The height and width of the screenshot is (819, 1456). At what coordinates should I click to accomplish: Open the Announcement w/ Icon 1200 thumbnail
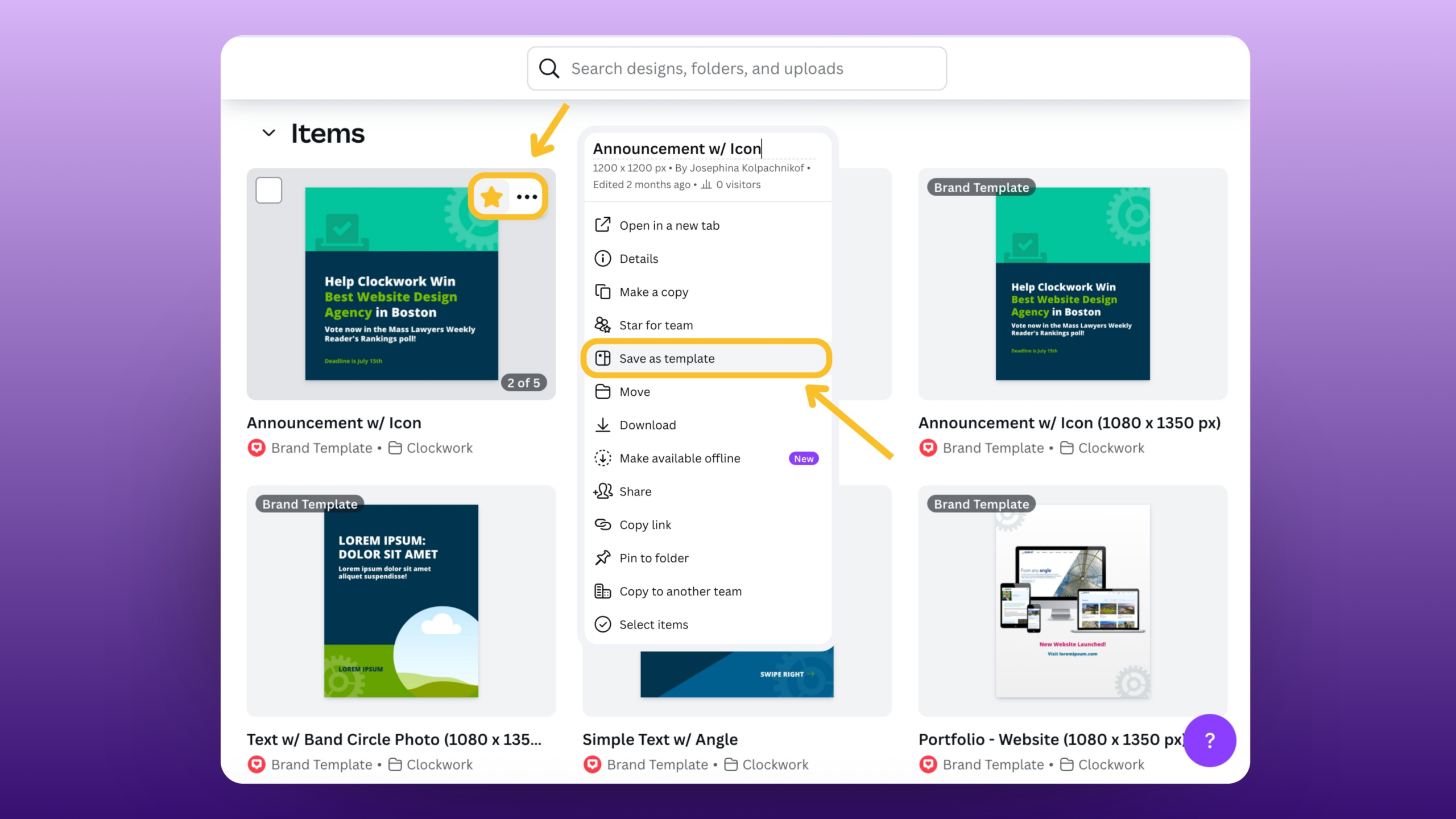[401, 283]
